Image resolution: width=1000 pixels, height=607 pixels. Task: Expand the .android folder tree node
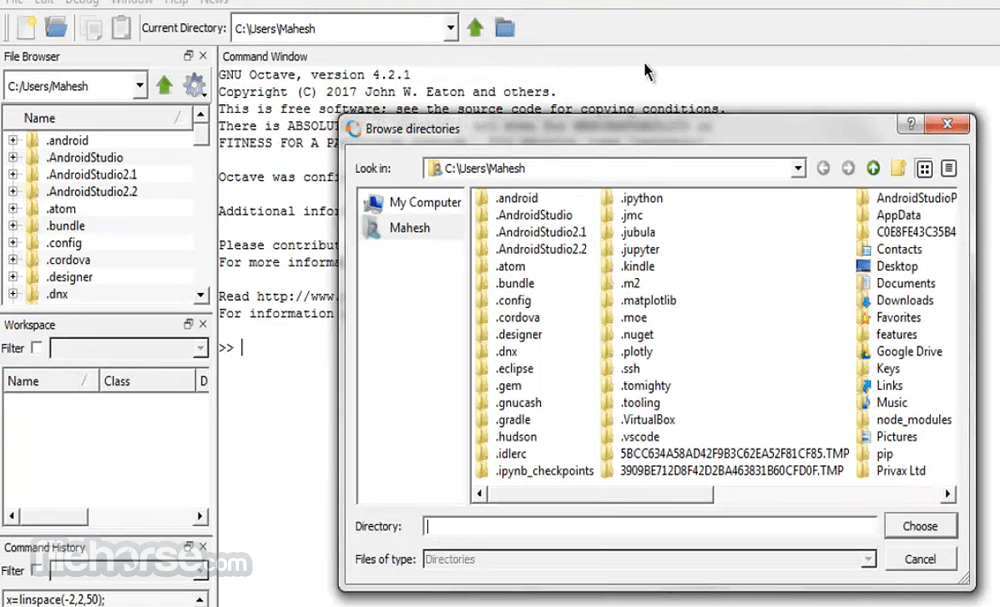tap(13, 140)
